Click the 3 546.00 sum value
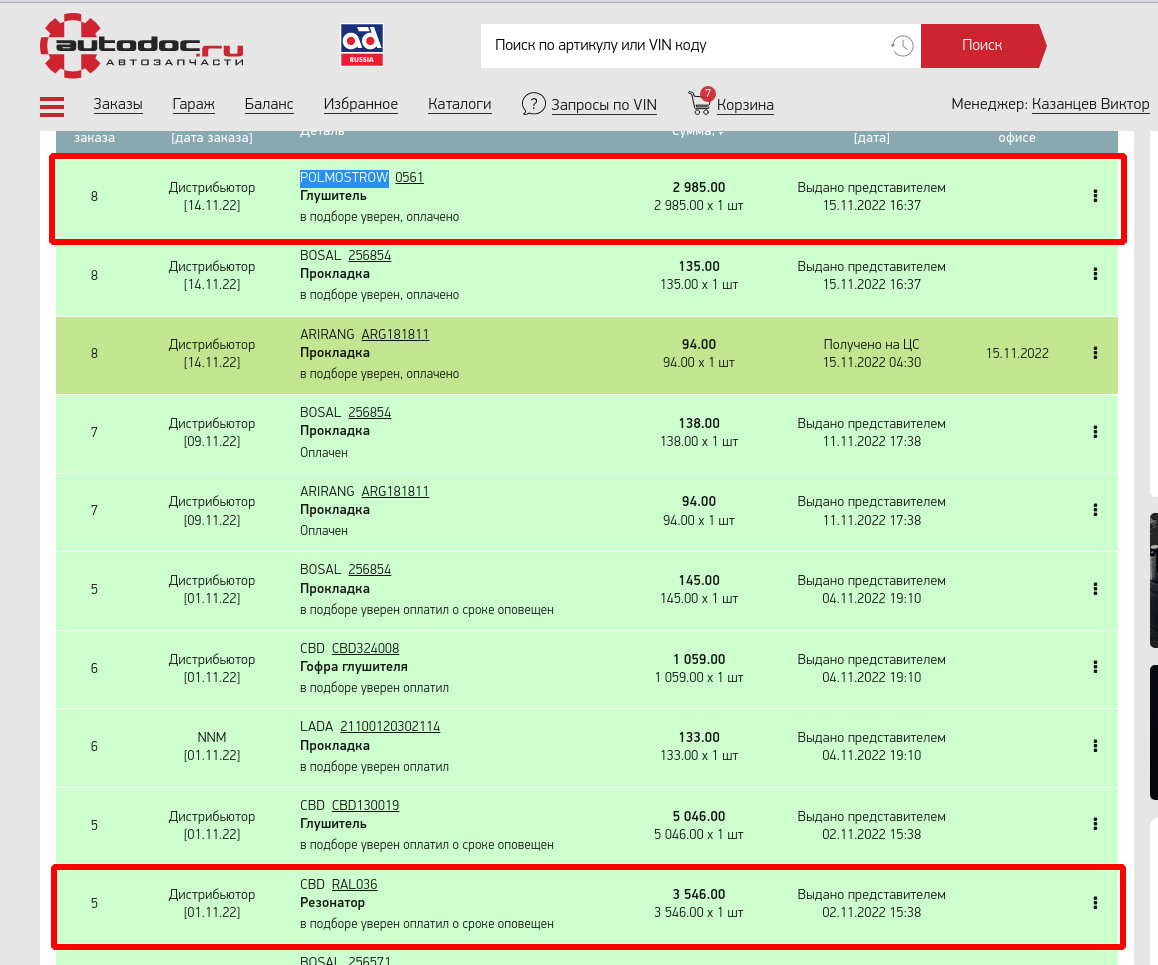Viewport: 1158px width, 965px height. (x=699, y=895)
